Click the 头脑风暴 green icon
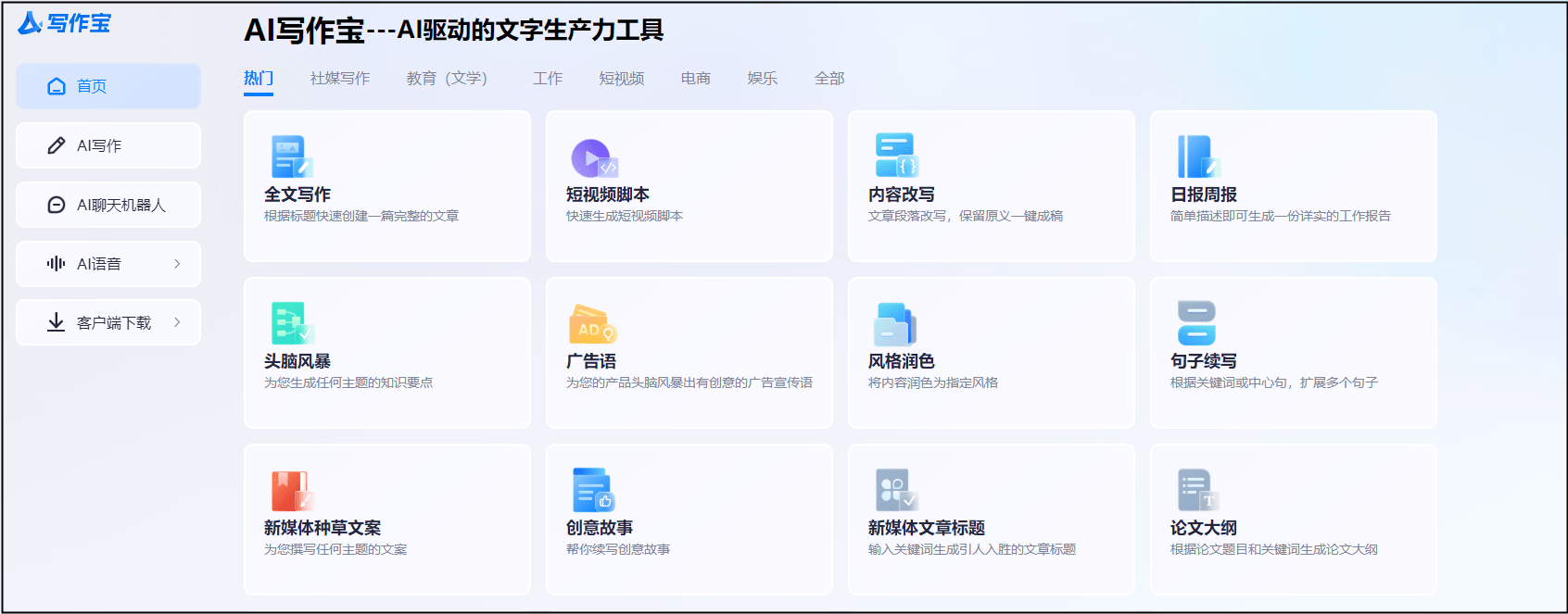The height and width of the screenshot is (614, 1568). point(292,323)
